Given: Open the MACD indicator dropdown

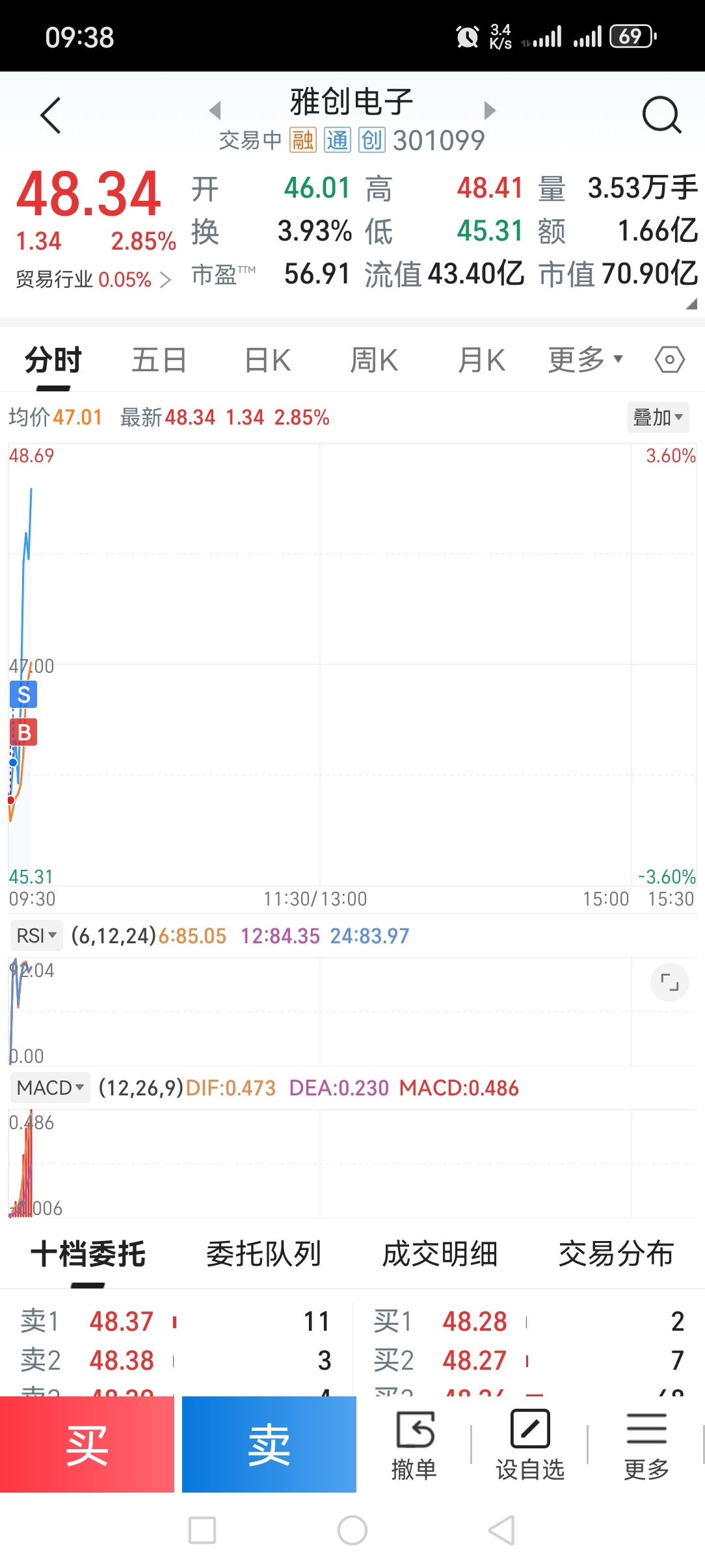Looking at the screenshot, I should (50, 1088).
